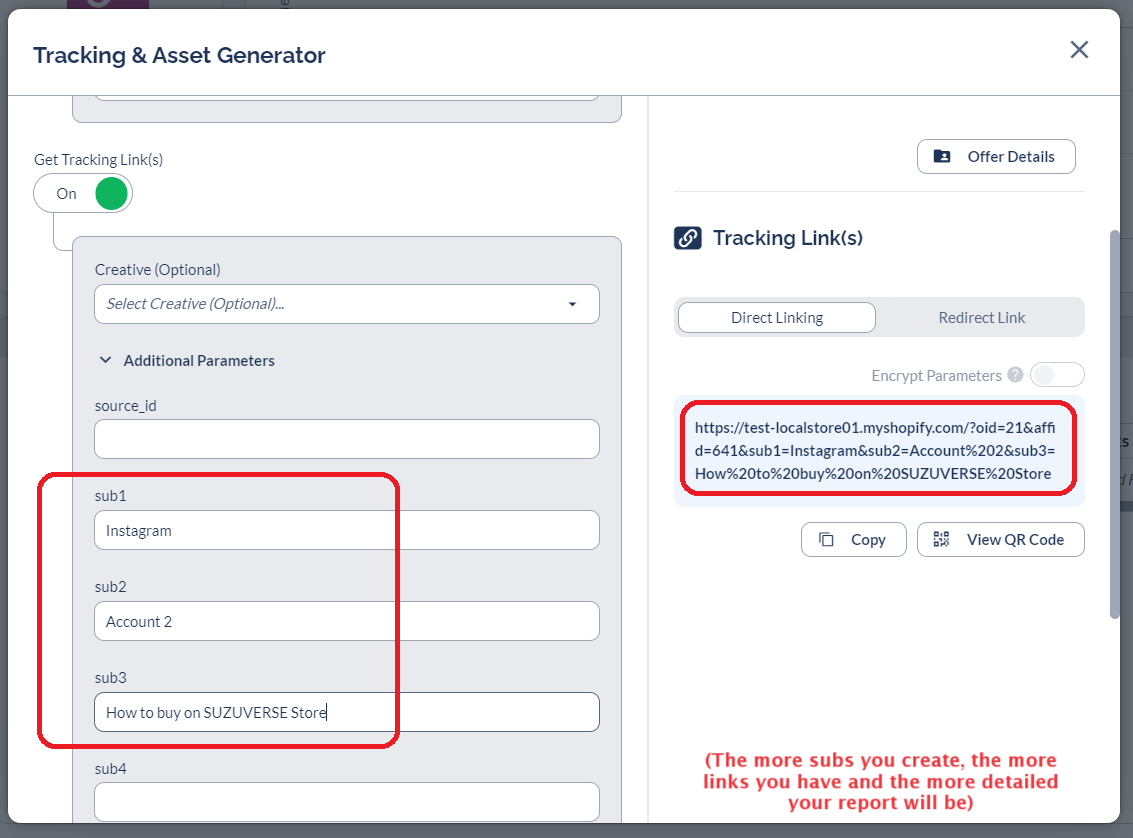Click the sub2 field containing Account 2
Image resolution: width=1133 pixels, height=838 pixels.
click(x=346, y=621)
